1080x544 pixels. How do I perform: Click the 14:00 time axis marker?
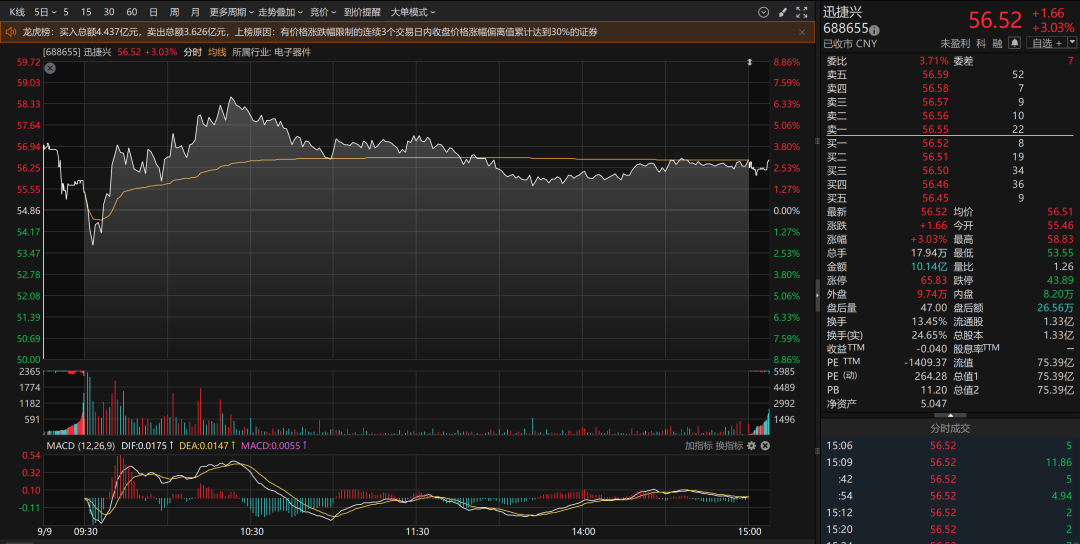coord(583,532)
